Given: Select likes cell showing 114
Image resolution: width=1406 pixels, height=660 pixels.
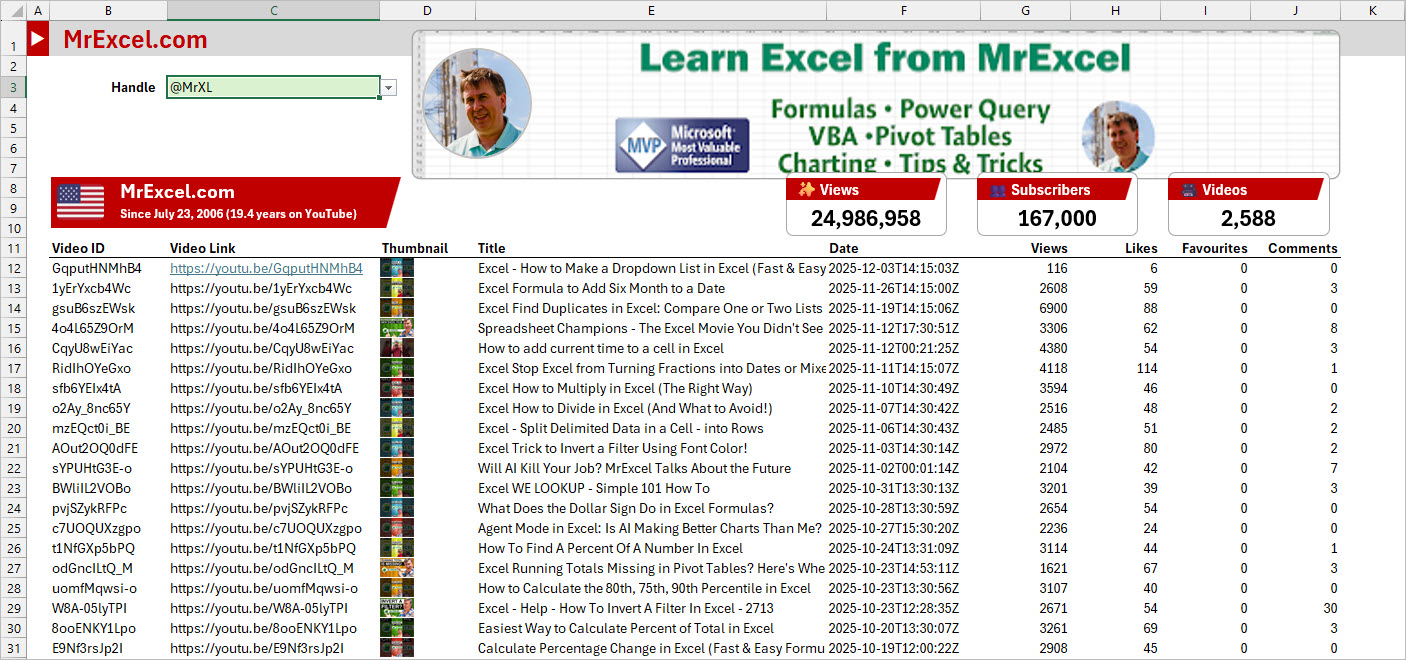Looking at the screenshot, I should 1115,368.
